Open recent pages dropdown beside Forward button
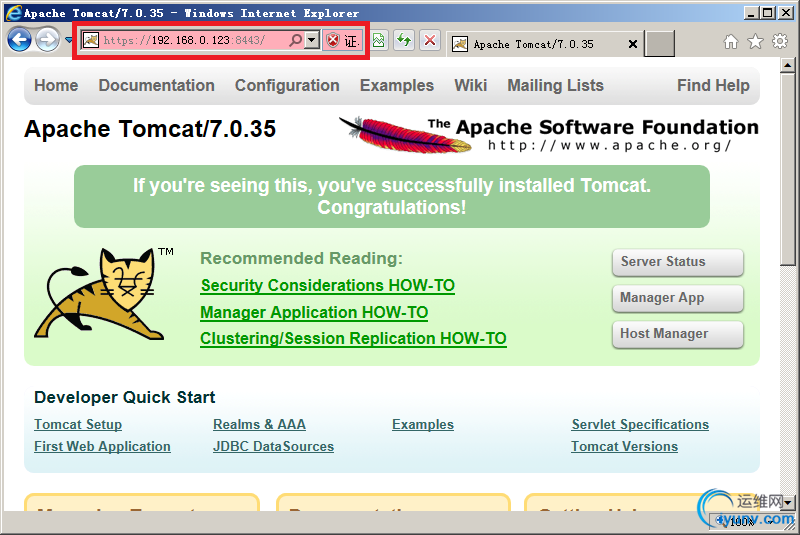 68,40
